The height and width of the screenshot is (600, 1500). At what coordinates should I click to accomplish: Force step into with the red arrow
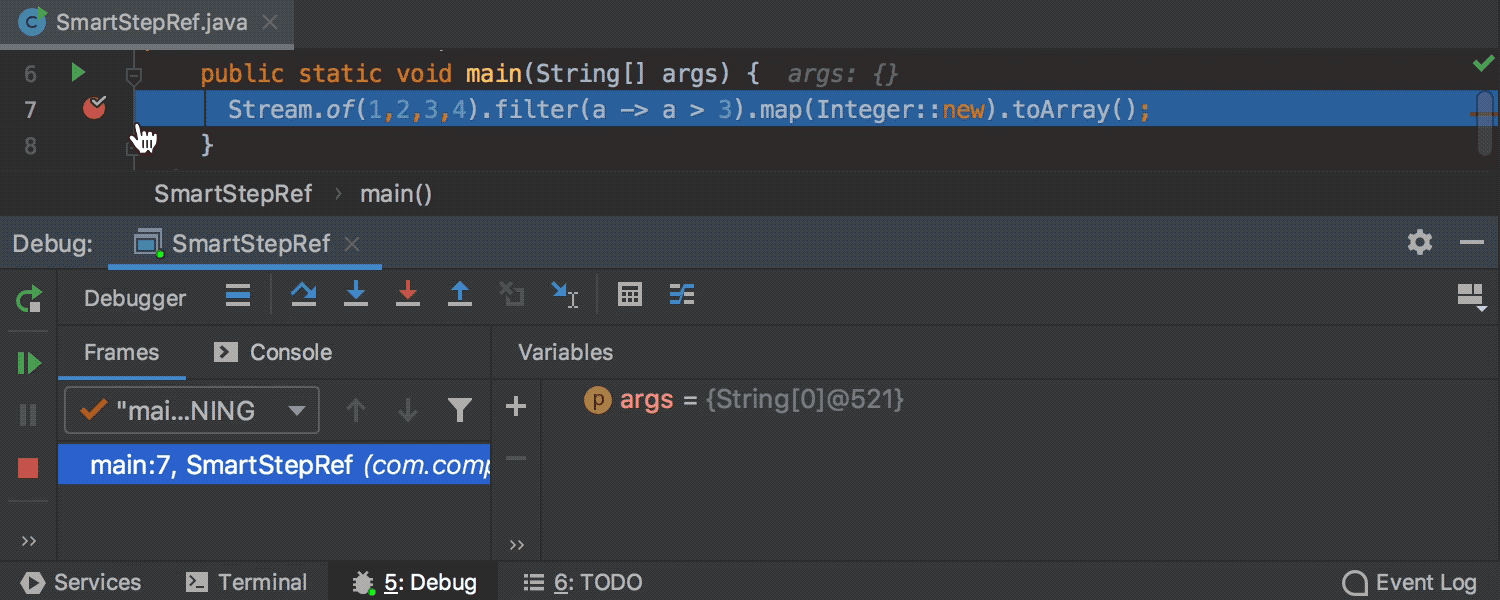408,294
